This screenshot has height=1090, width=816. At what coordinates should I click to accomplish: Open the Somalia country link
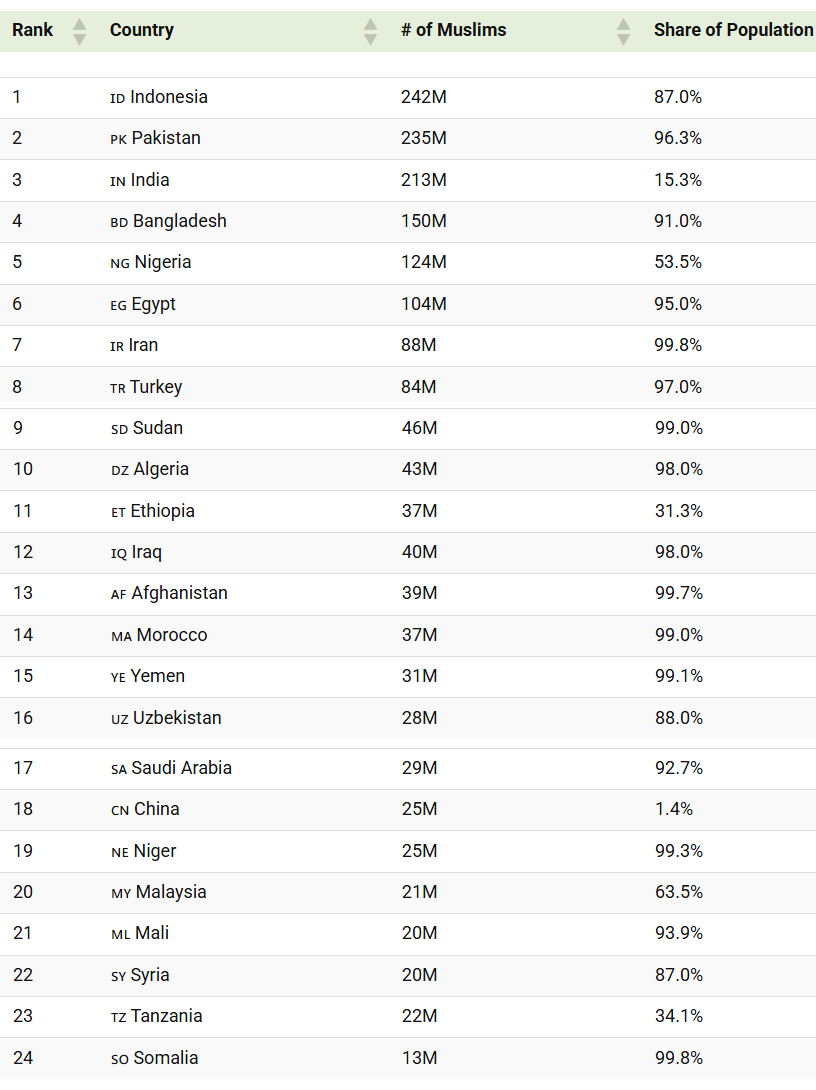tap(165, 1057)
